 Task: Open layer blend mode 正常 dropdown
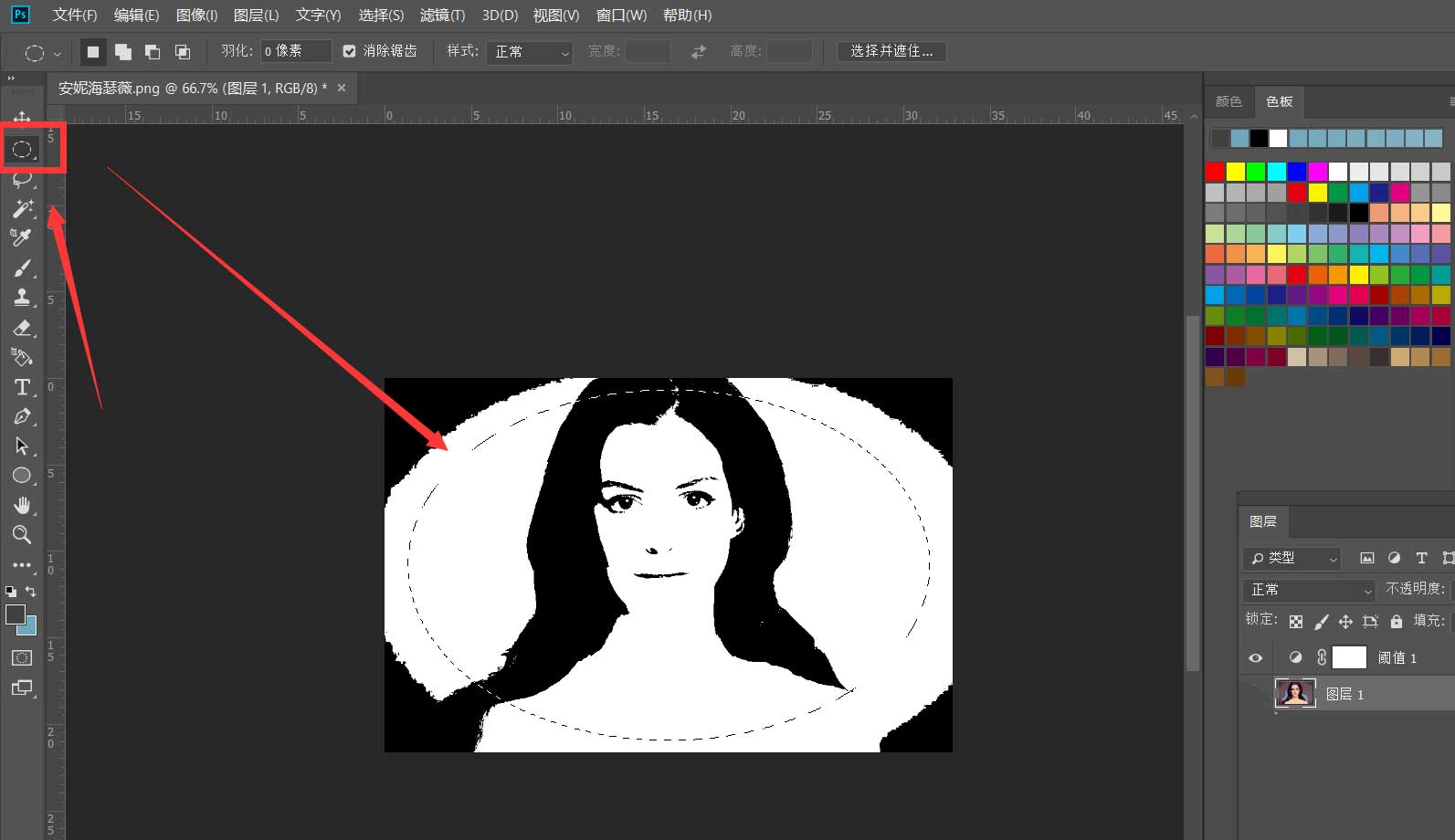point(1308,590)
